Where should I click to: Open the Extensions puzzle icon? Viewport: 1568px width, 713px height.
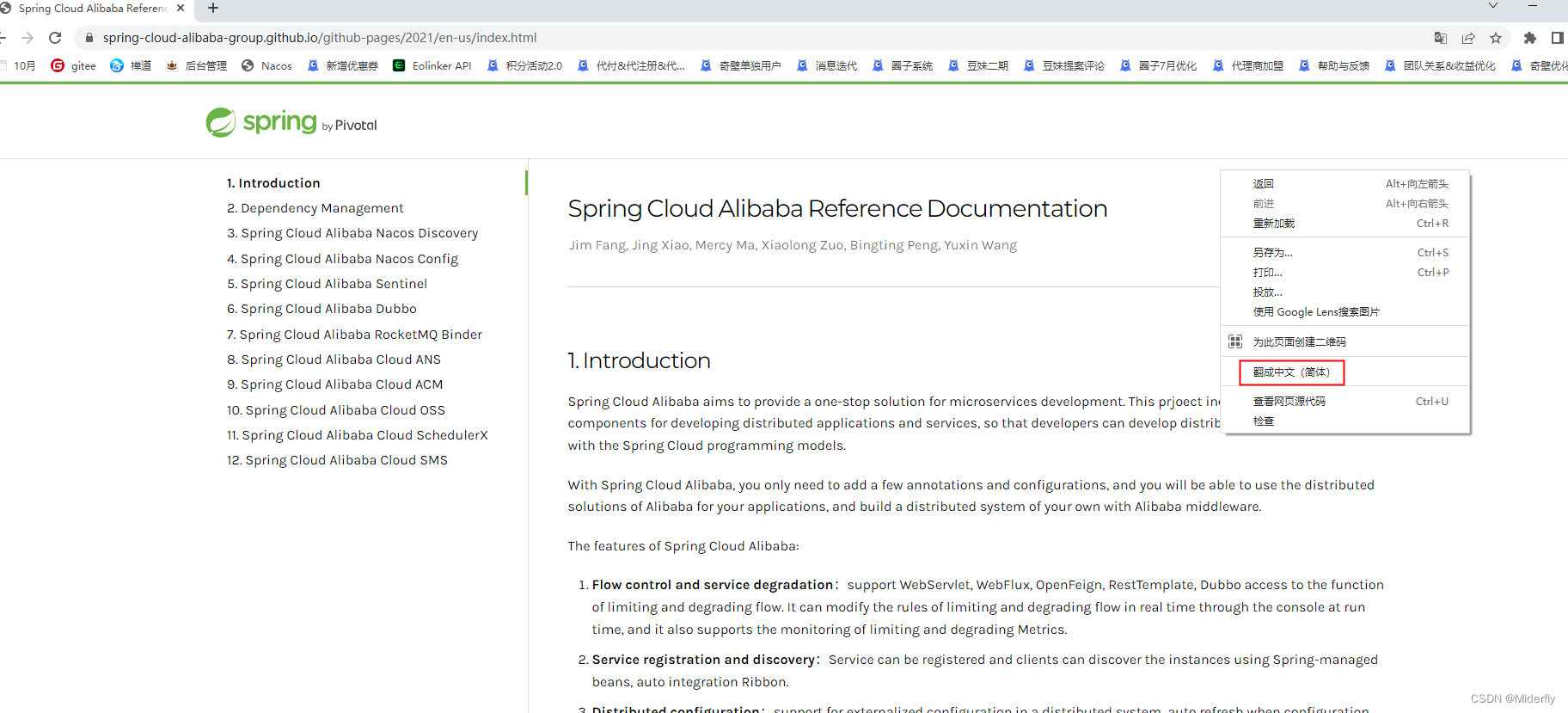point(1529,38)
